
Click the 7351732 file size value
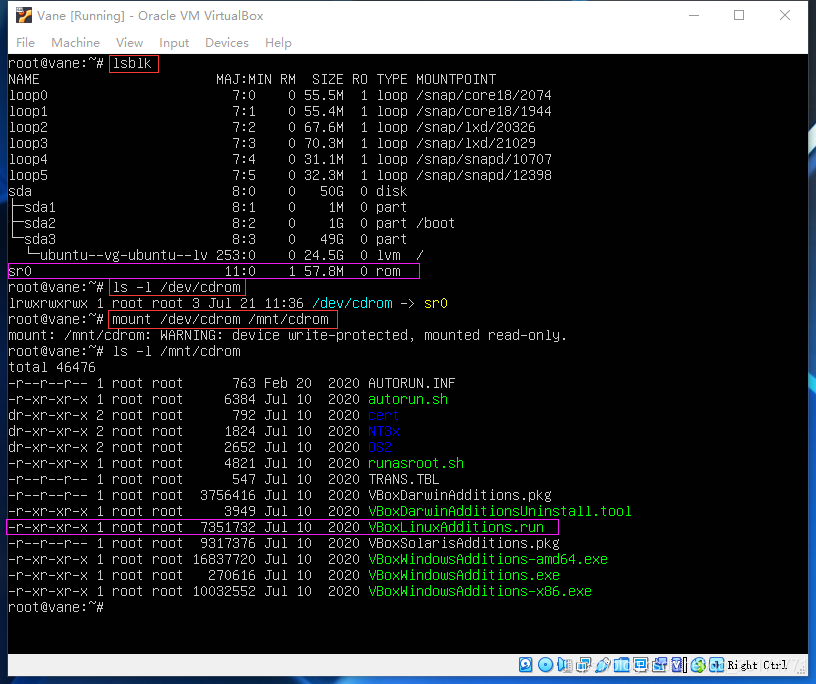point(228,527)
